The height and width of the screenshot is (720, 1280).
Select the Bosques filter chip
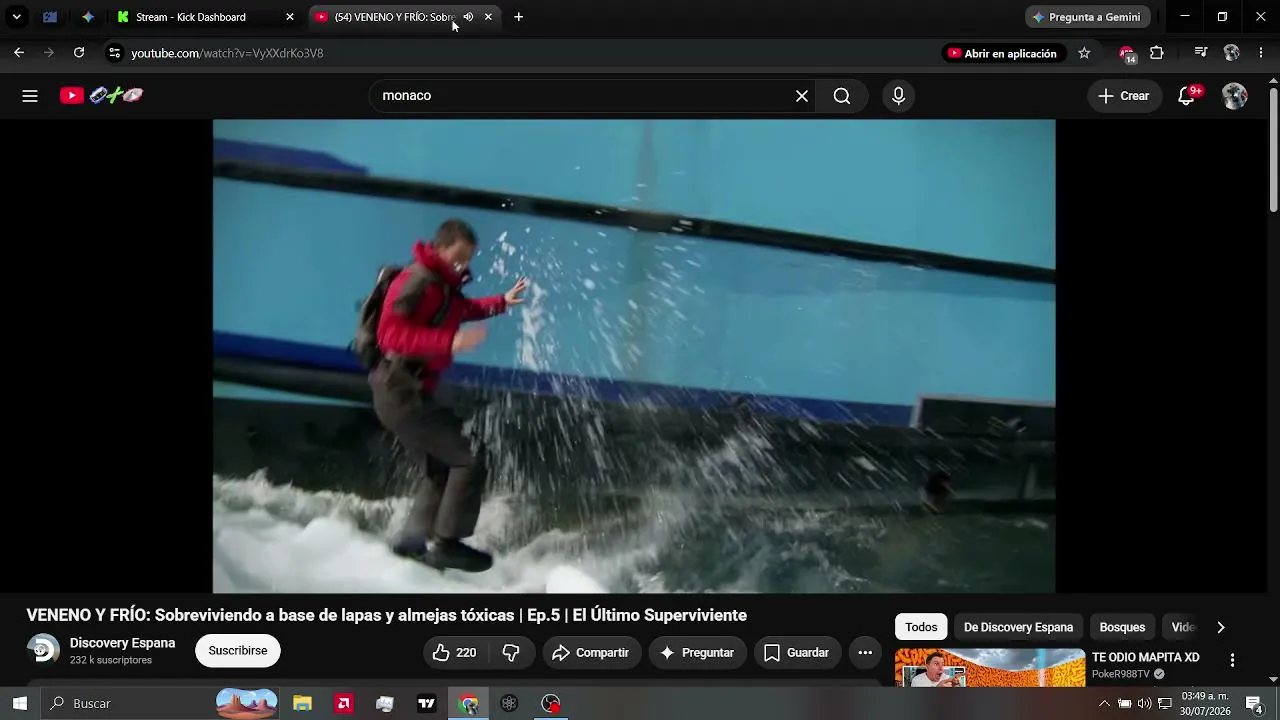[x=1122, y=628]
